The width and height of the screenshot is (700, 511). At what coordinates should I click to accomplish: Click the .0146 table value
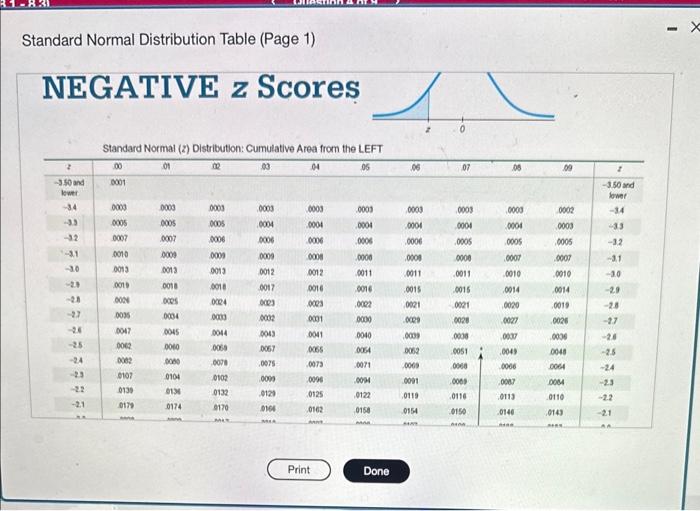(507, 412)
